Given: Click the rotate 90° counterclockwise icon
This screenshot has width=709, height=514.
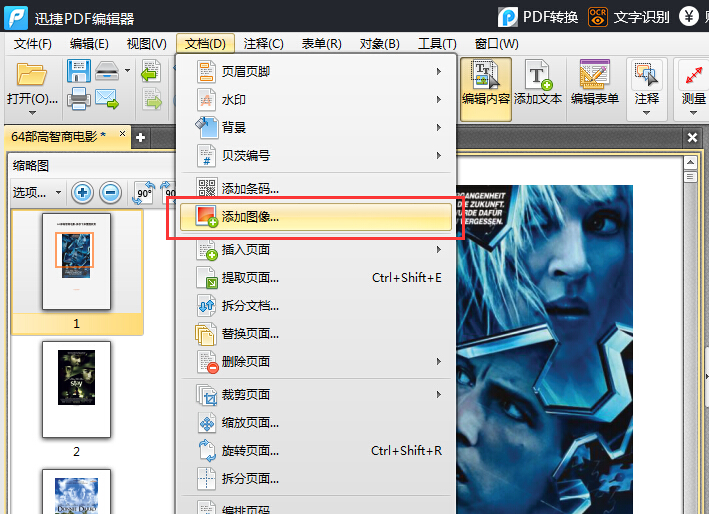Looking at the screenshot, I should 144,193.
